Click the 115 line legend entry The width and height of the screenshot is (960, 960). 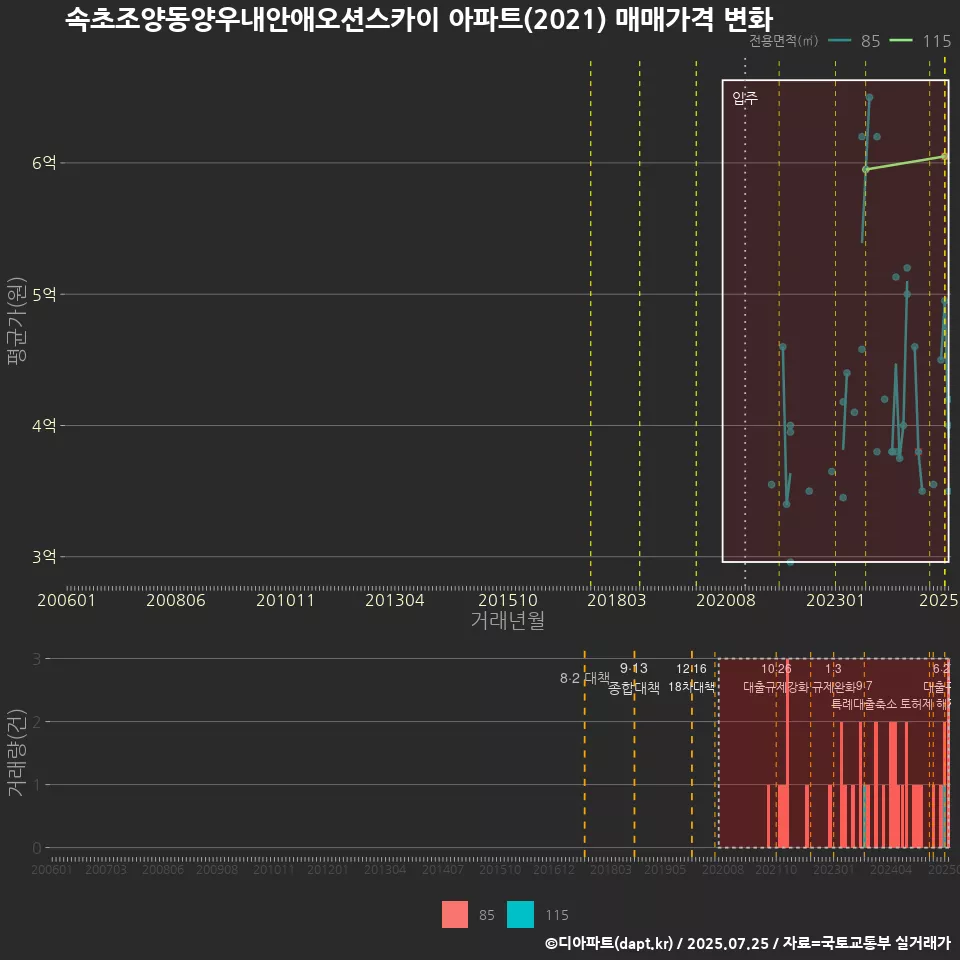[920, 41]
